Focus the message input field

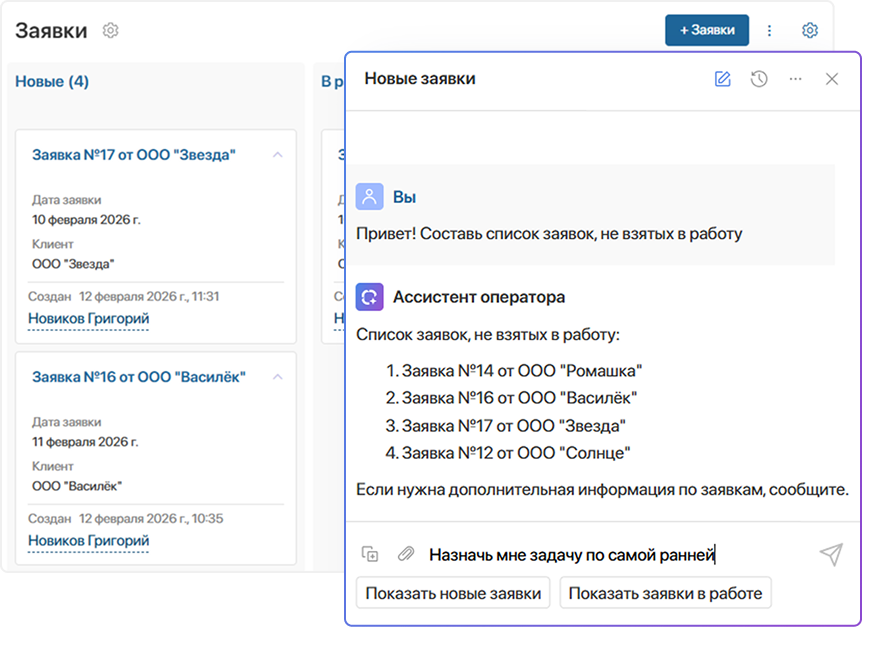617,555
